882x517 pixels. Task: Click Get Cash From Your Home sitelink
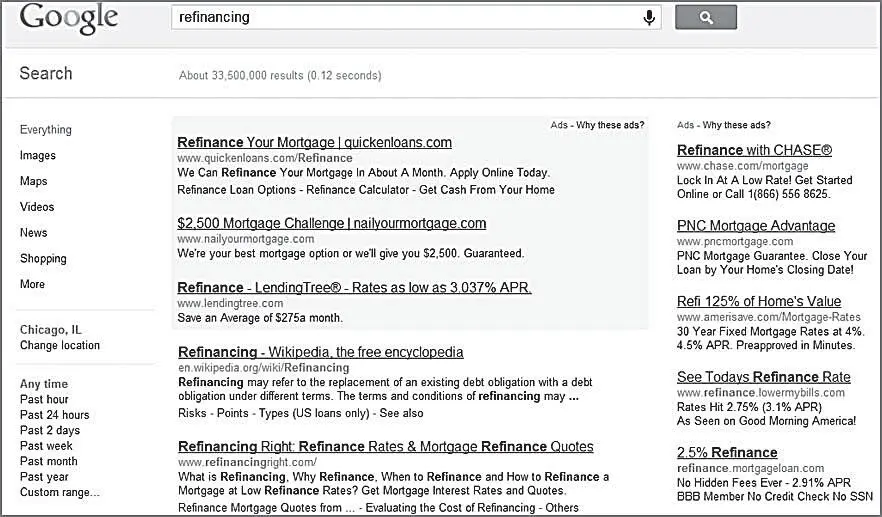487,190
